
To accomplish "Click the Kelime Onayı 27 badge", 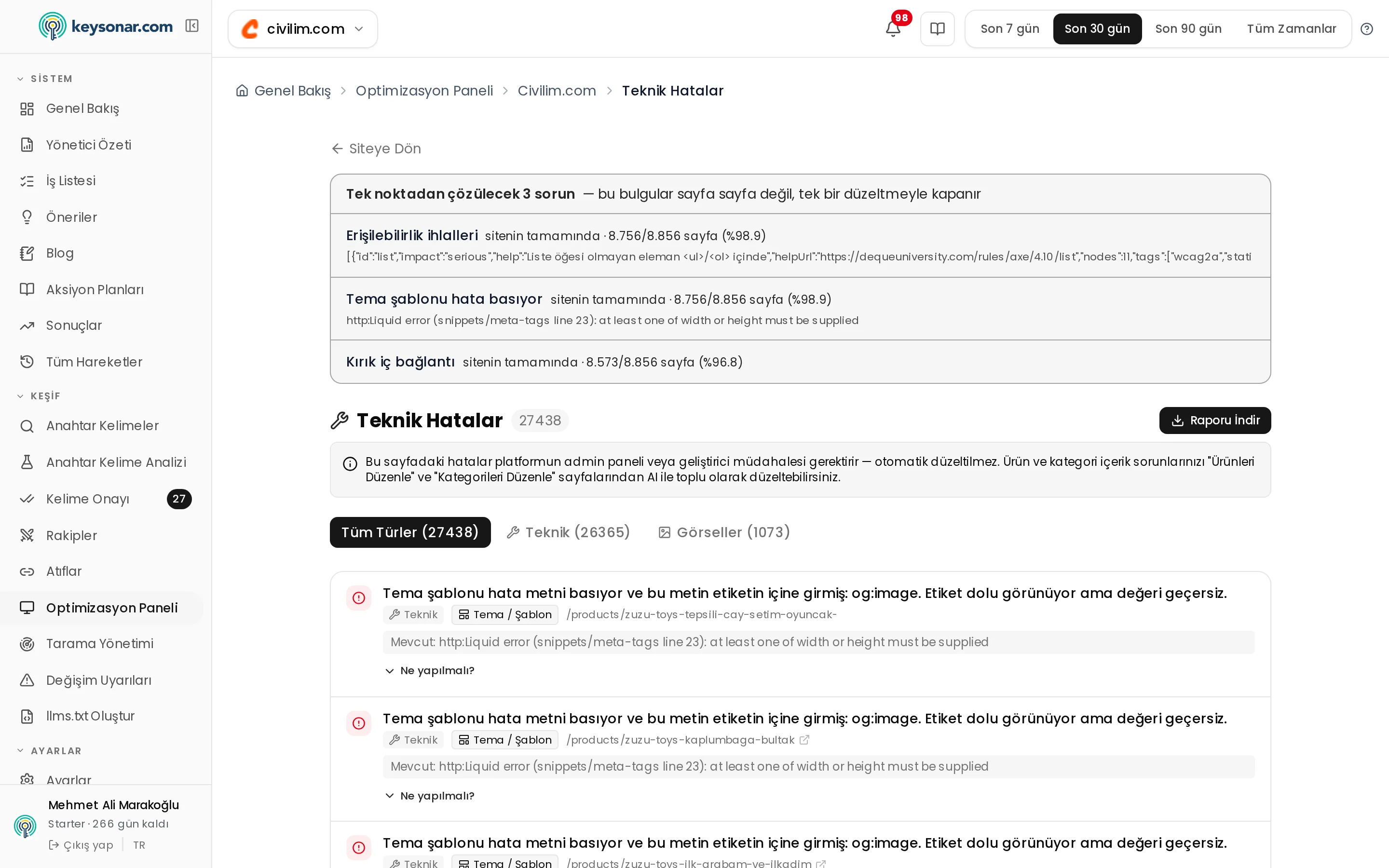I will (179, 499).
